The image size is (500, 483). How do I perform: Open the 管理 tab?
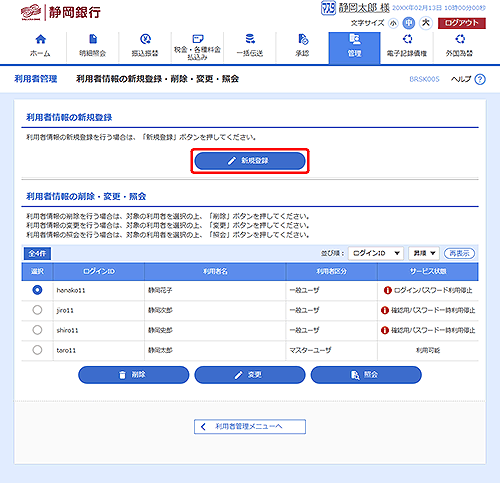pos(354,48)
